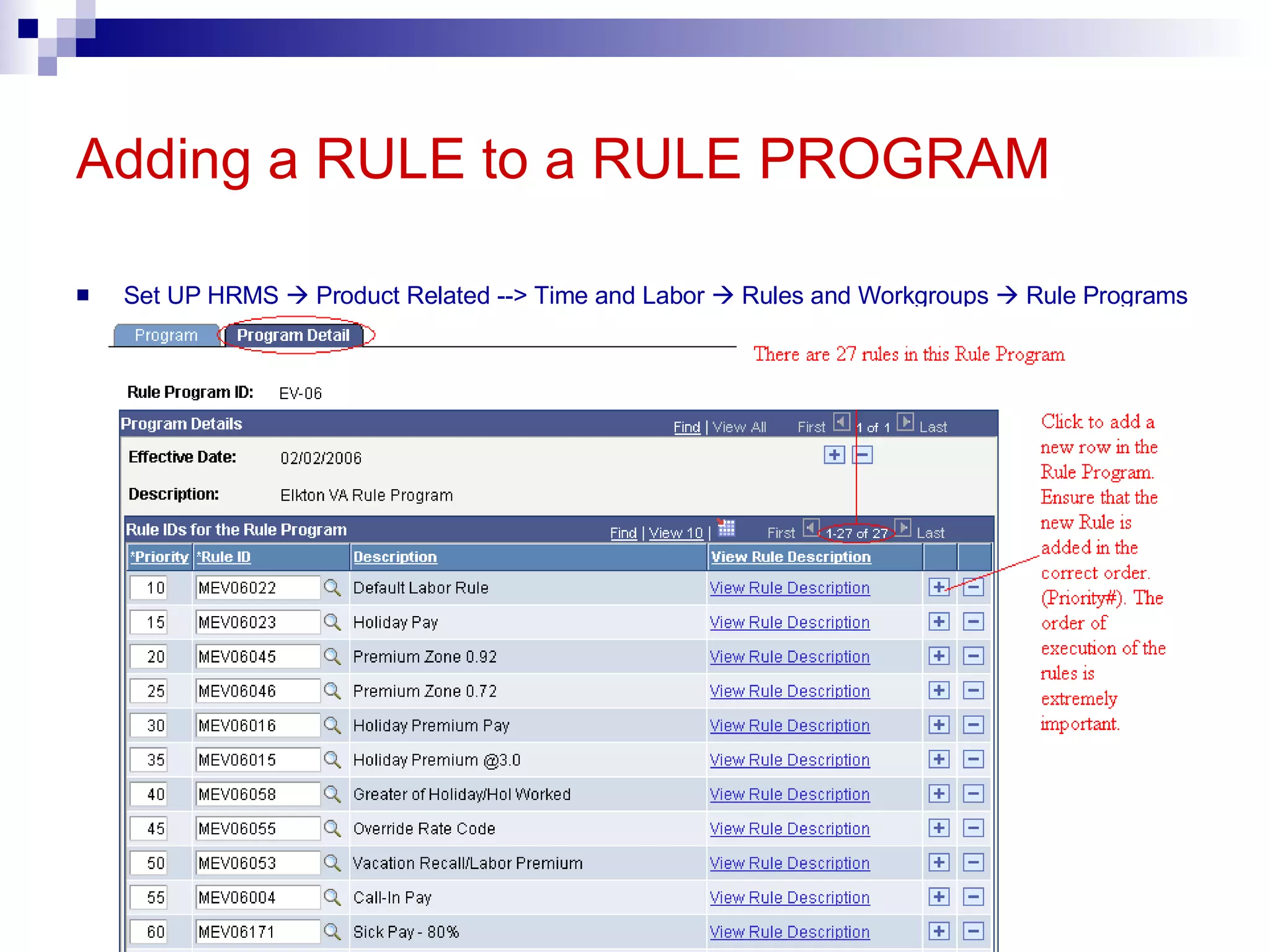The width and height of the screenshot is (1270, 952).
Task: Click lookup magnifier next to MEV06022
Action: click(x=332, y=587)
